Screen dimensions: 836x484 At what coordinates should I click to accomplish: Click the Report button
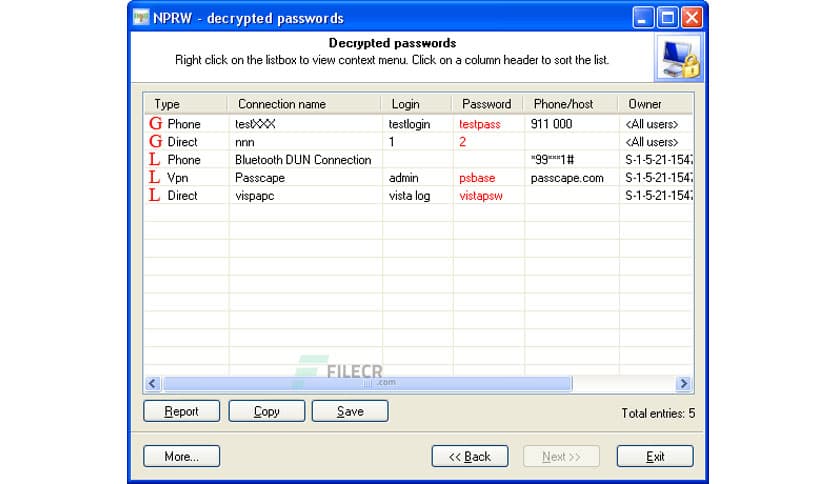[x=181, y=412]
